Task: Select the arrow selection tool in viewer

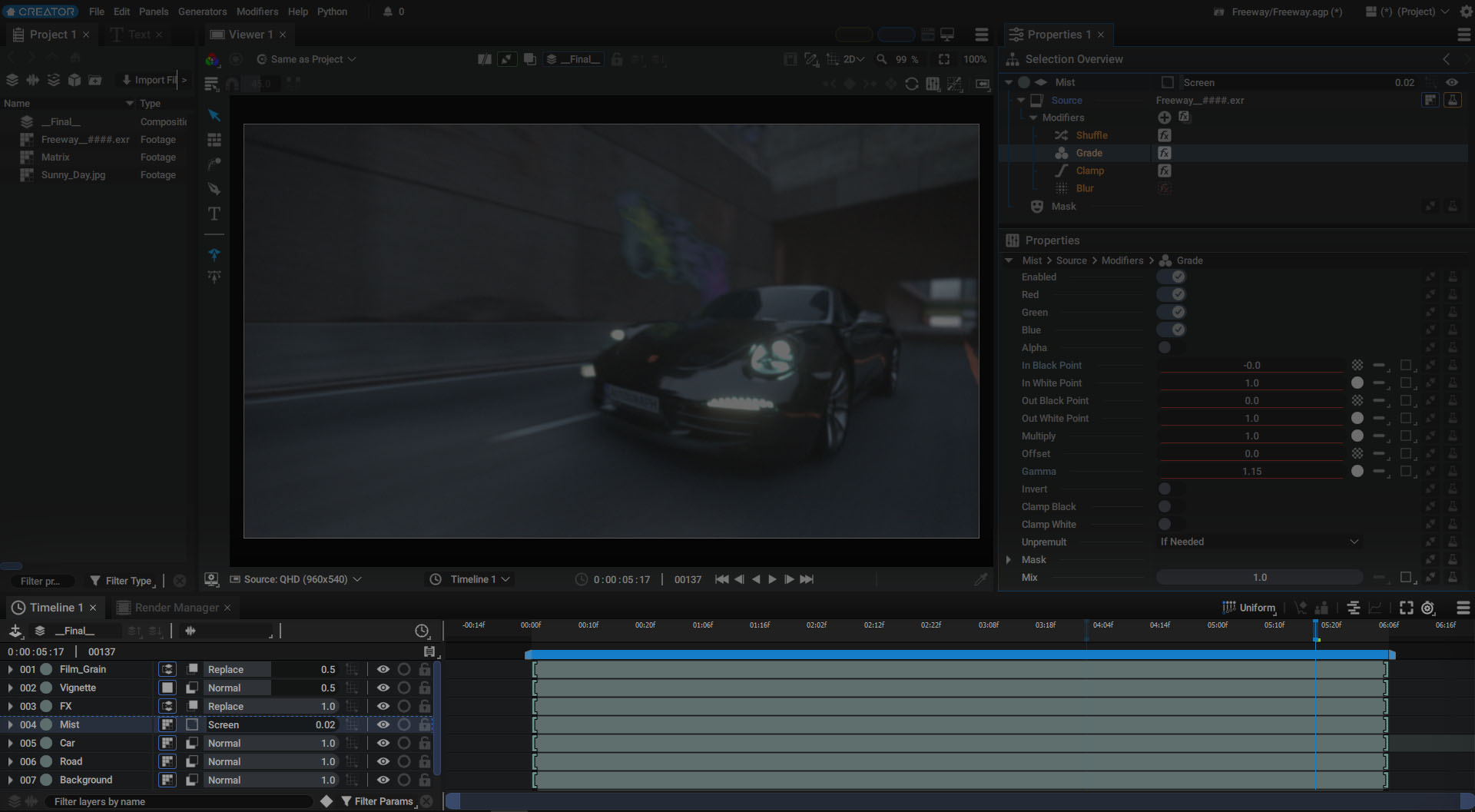Action: 214,115
